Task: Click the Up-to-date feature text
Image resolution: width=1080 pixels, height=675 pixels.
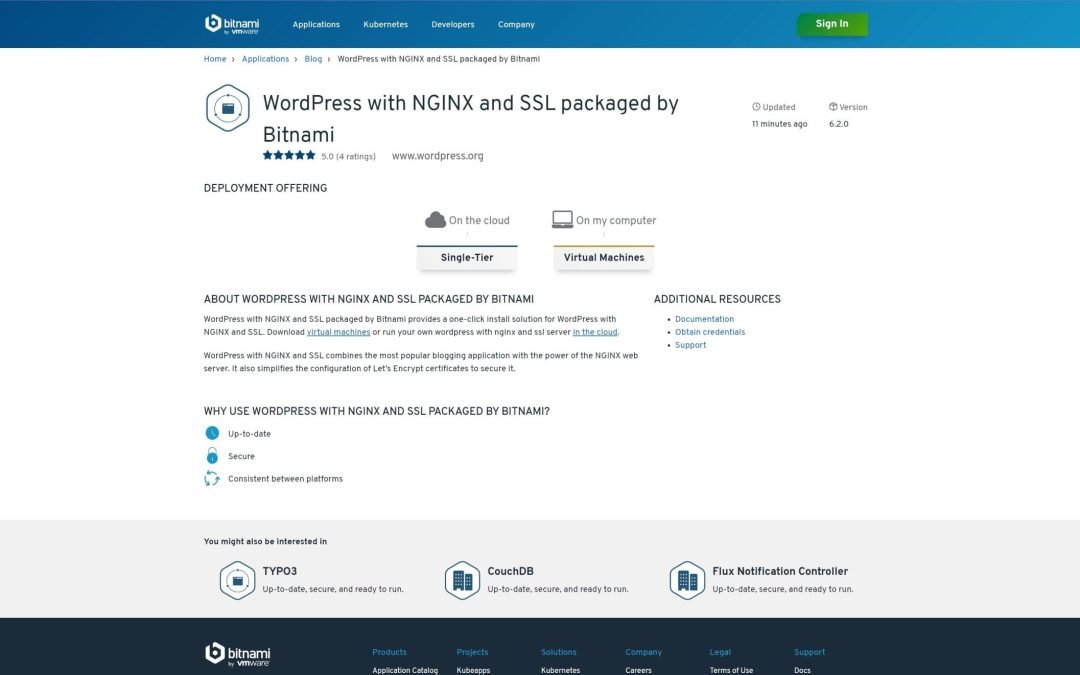Action: (249, 434)
